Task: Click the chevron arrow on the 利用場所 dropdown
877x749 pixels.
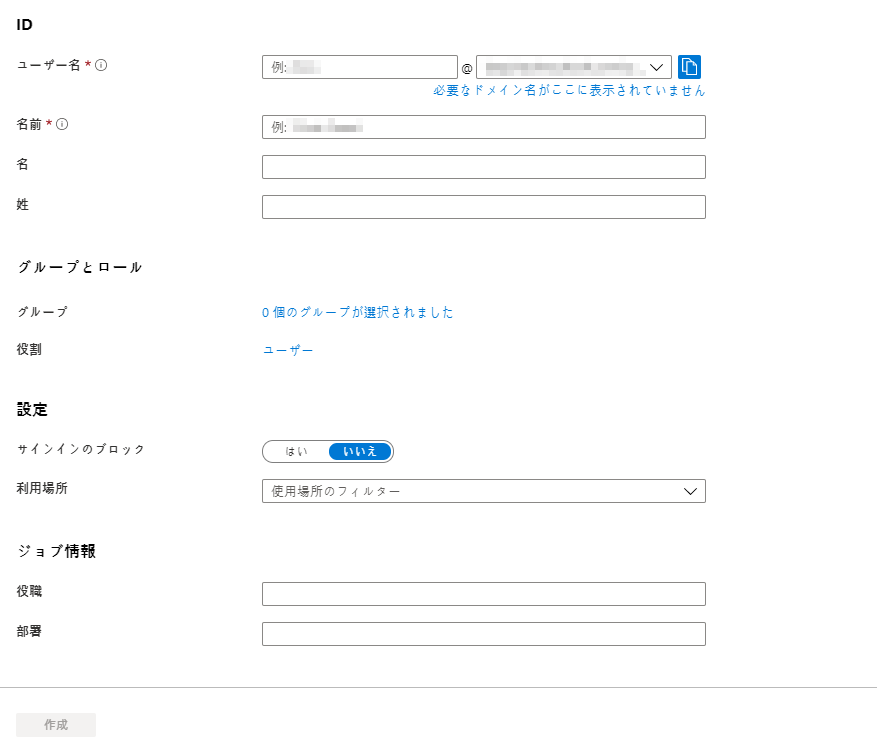Action: point(690,491)
